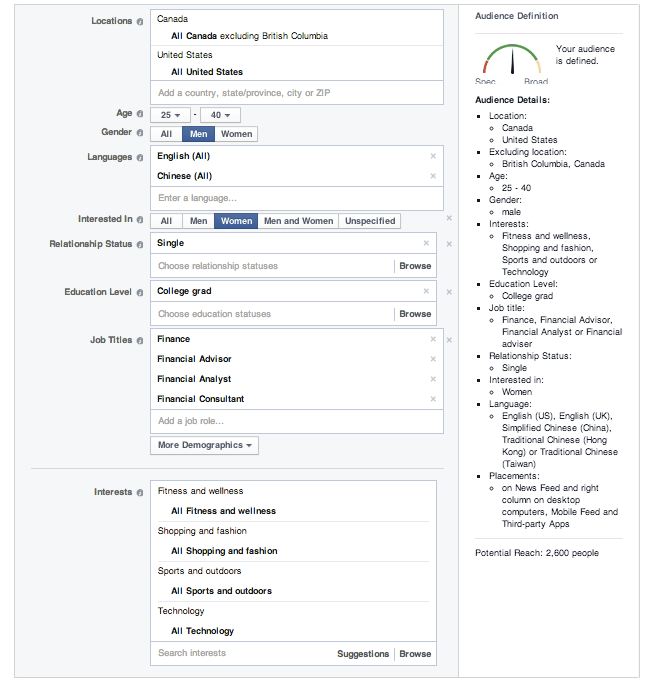Select the All United States location entry
The height and width of the screenshot is (682, 653).
tap(207, 72)
